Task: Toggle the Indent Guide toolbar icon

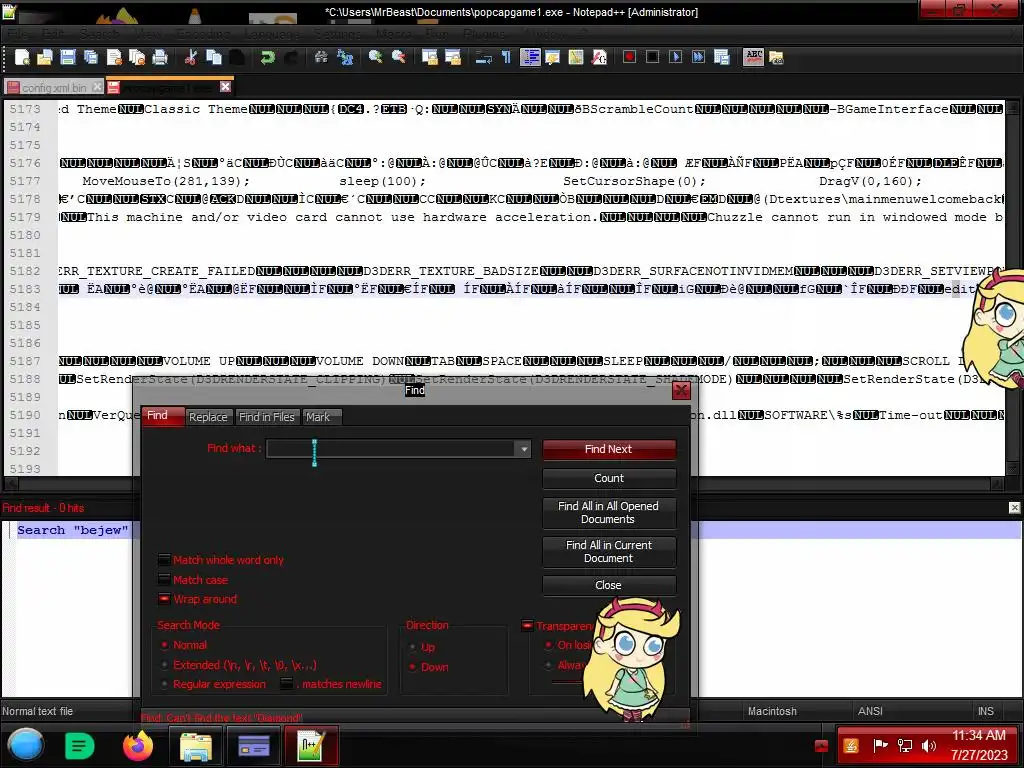Action: 530,57
